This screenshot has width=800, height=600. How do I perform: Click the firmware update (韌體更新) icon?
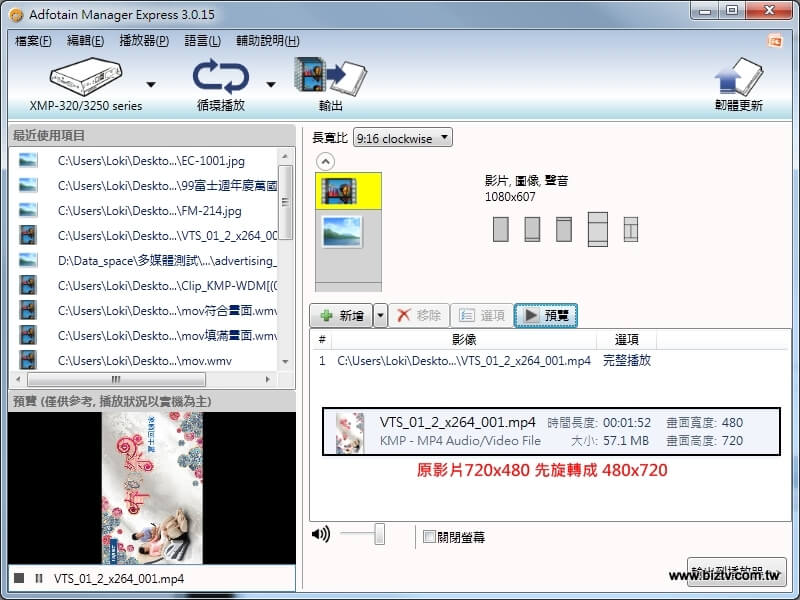[x=738, y=78]
